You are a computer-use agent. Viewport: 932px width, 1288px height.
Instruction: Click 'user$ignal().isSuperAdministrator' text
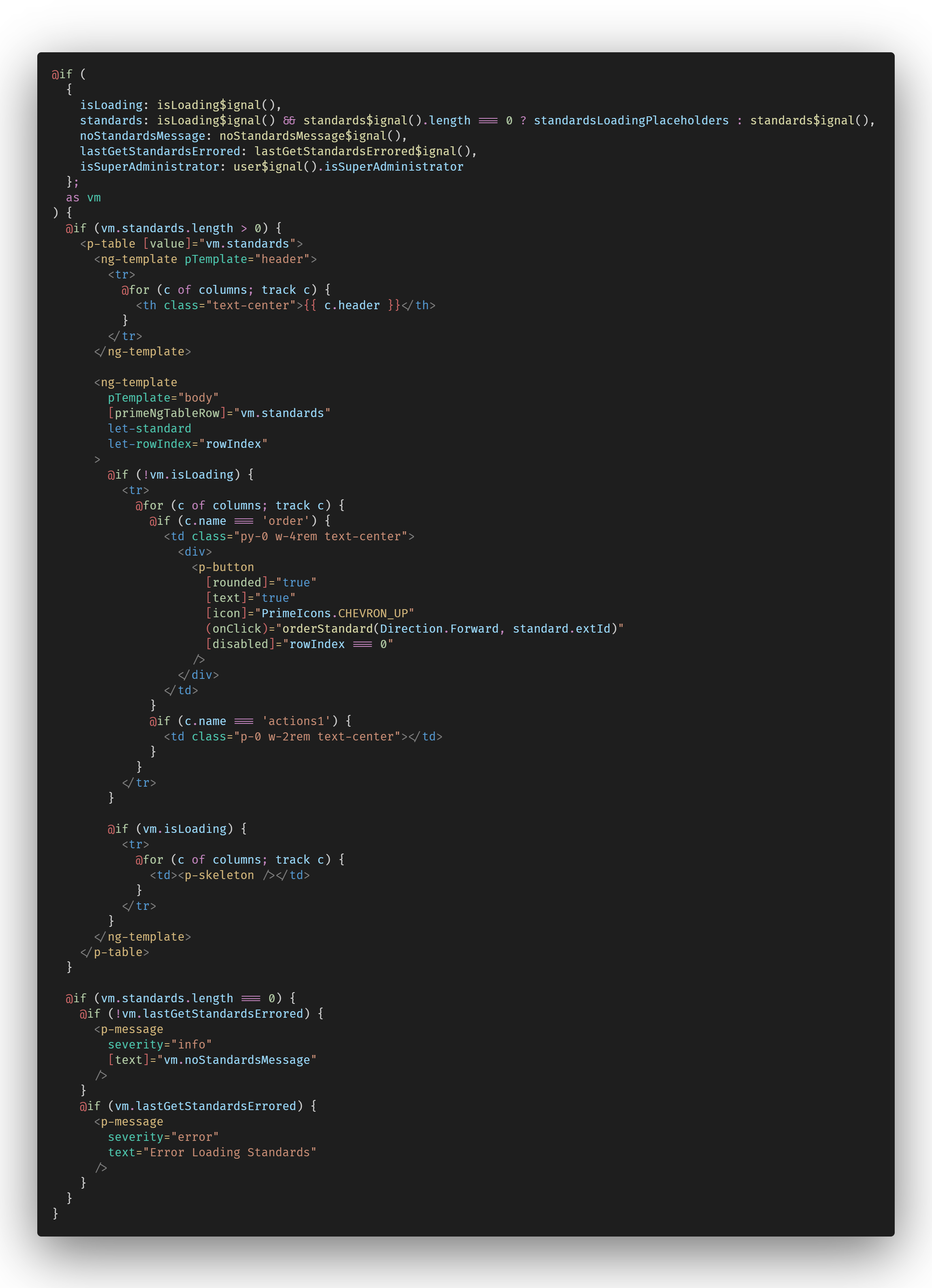(x=348, y=167)
